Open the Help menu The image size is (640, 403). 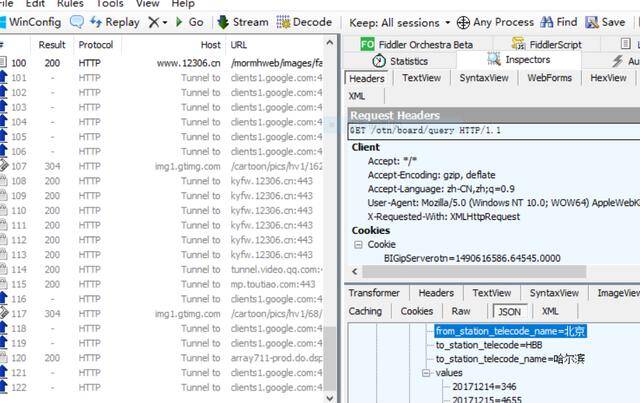coord(183,4)
